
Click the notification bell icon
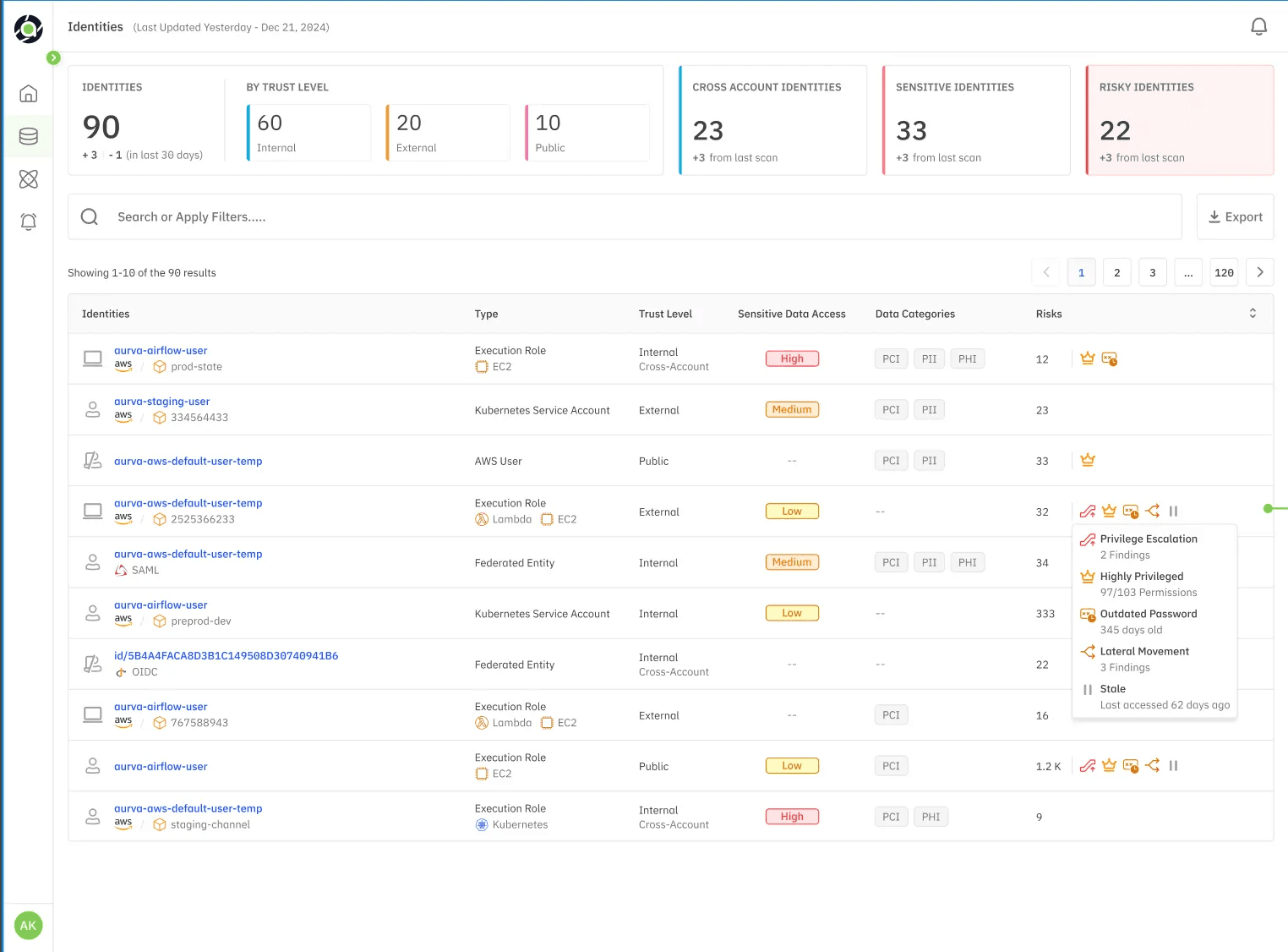1258,27
